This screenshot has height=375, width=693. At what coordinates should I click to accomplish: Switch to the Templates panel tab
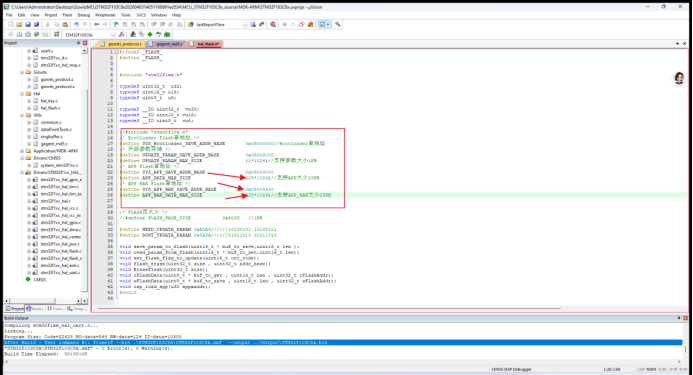pyautogui.click(x=76, y=309)
